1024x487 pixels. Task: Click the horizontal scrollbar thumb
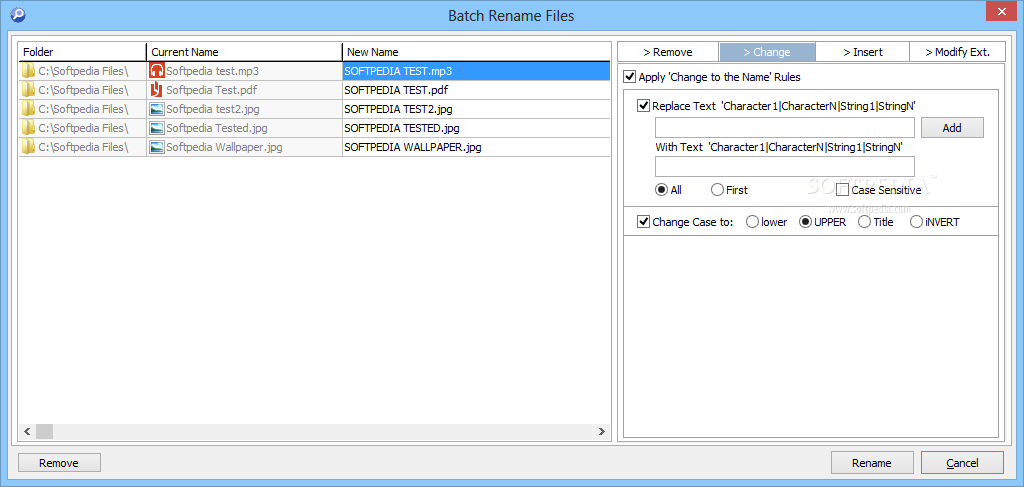coord(44,432)
